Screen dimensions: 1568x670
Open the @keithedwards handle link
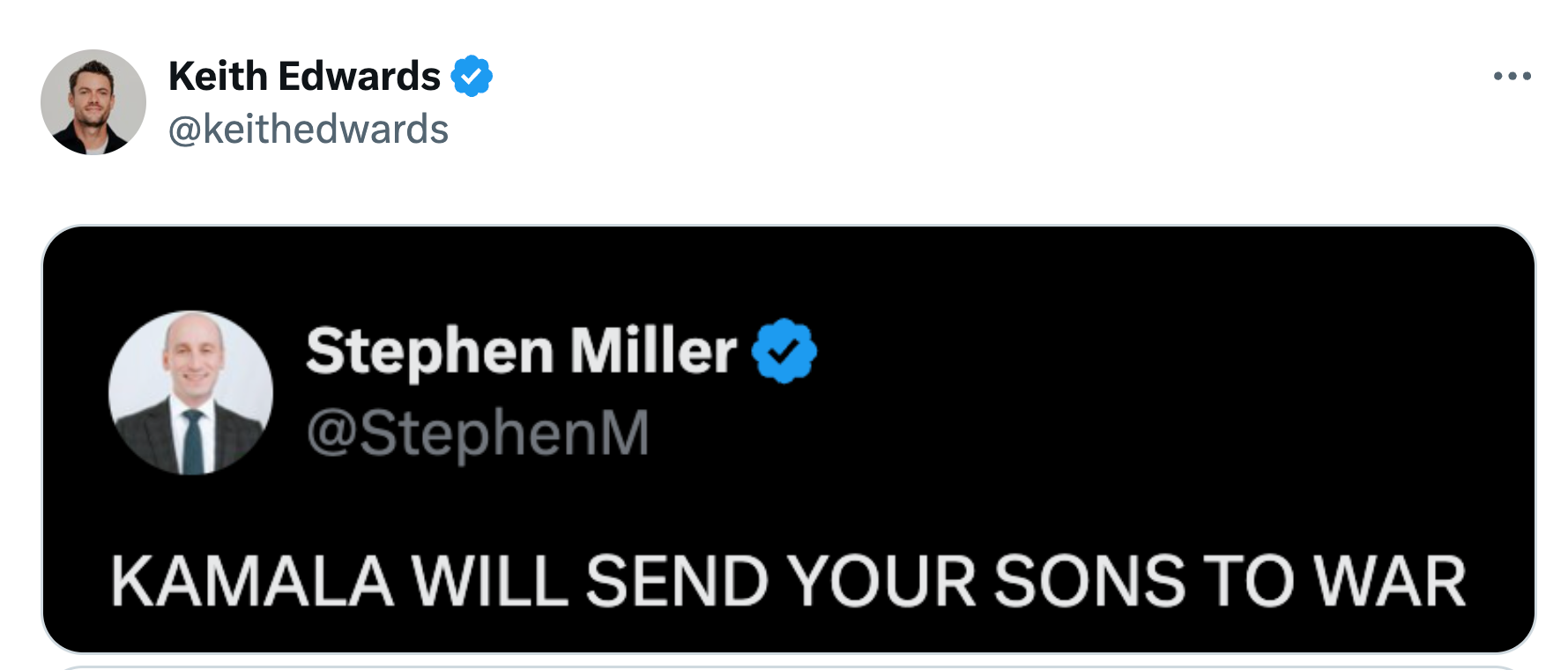coord(308,130)
